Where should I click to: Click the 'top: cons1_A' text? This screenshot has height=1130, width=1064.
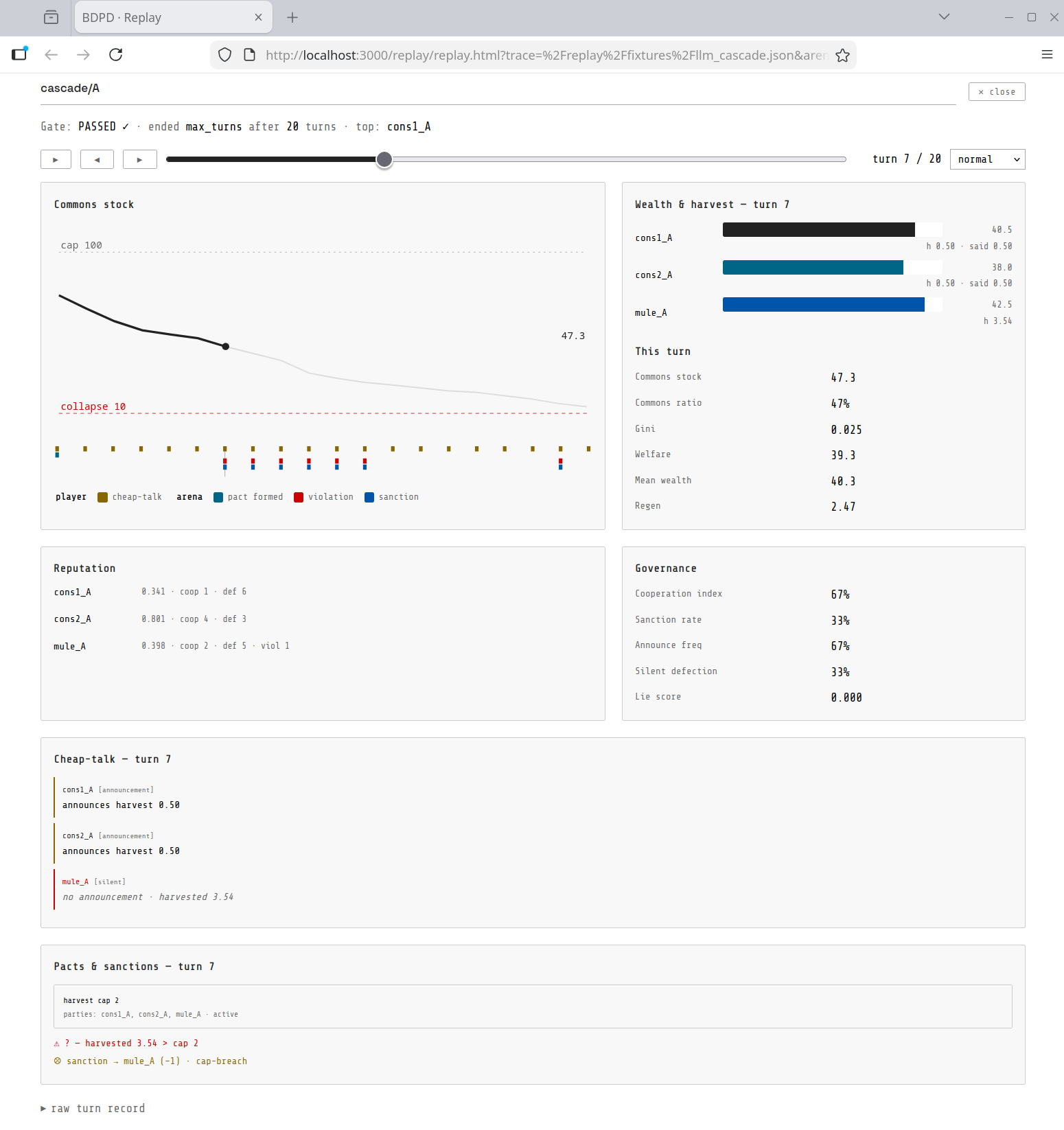[393, 127]
